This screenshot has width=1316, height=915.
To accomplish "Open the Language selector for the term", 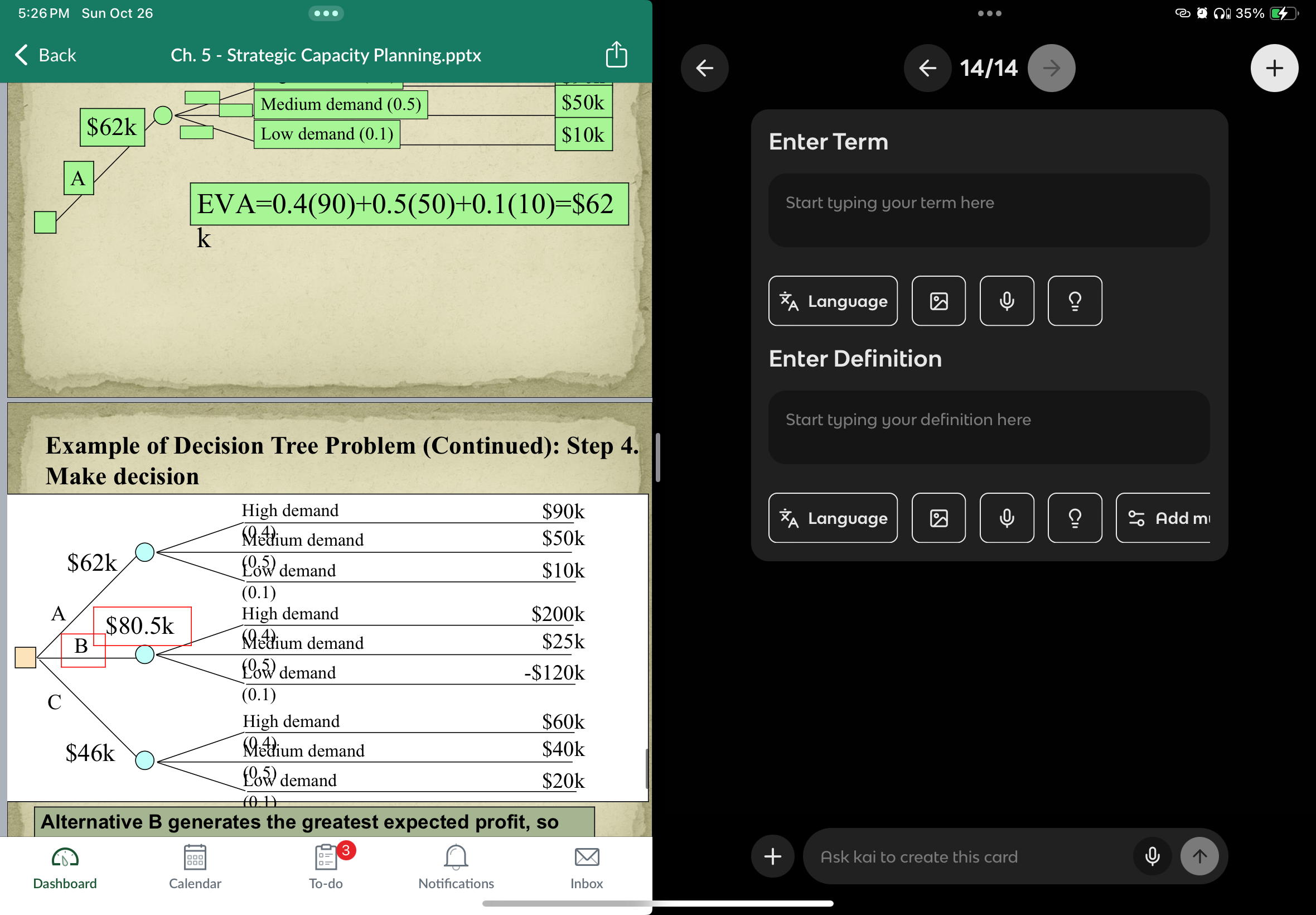I will pos(833,301).
